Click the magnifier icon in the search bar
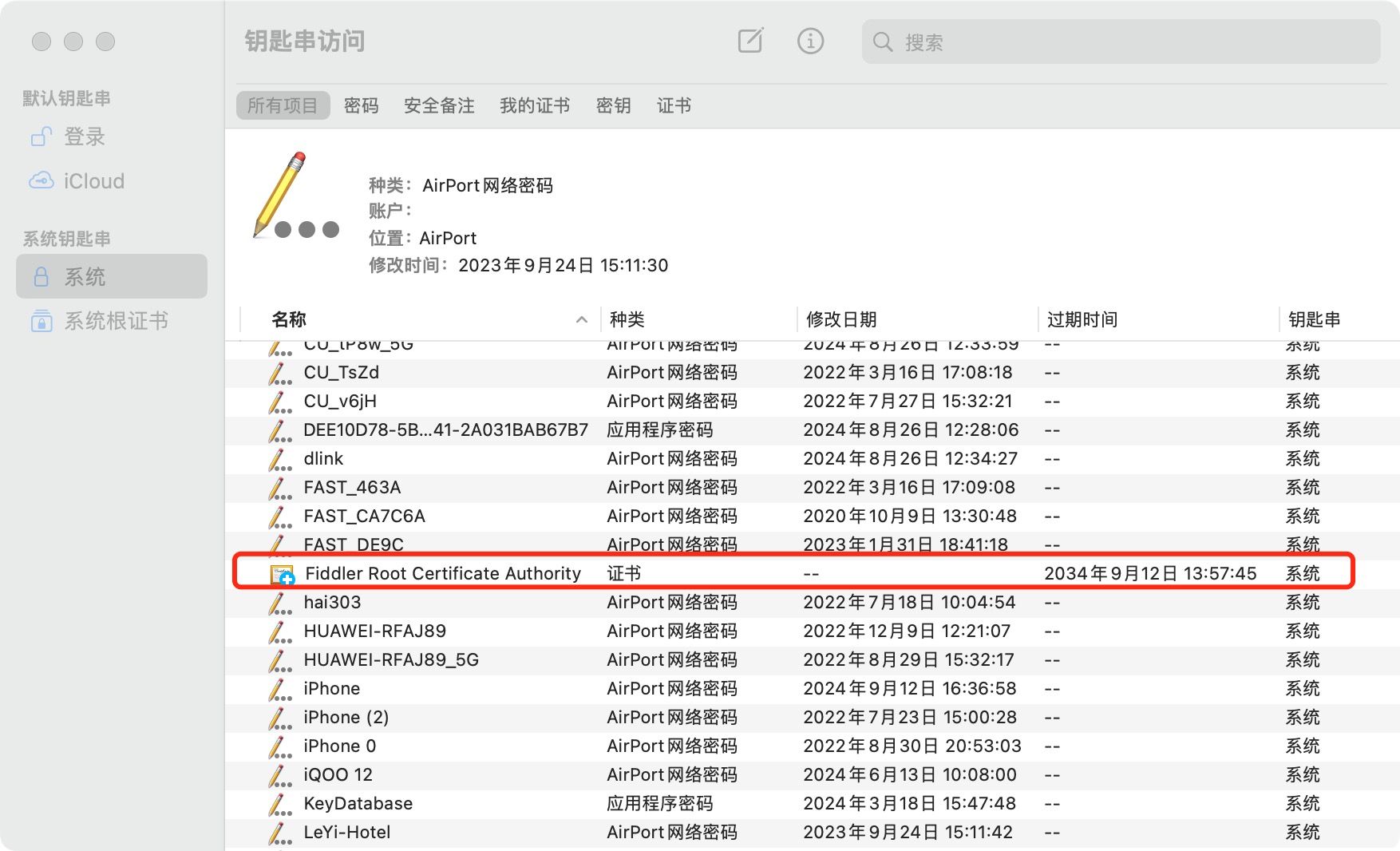The width and height of the screenshot is (1400, 851). pos(881,42)
